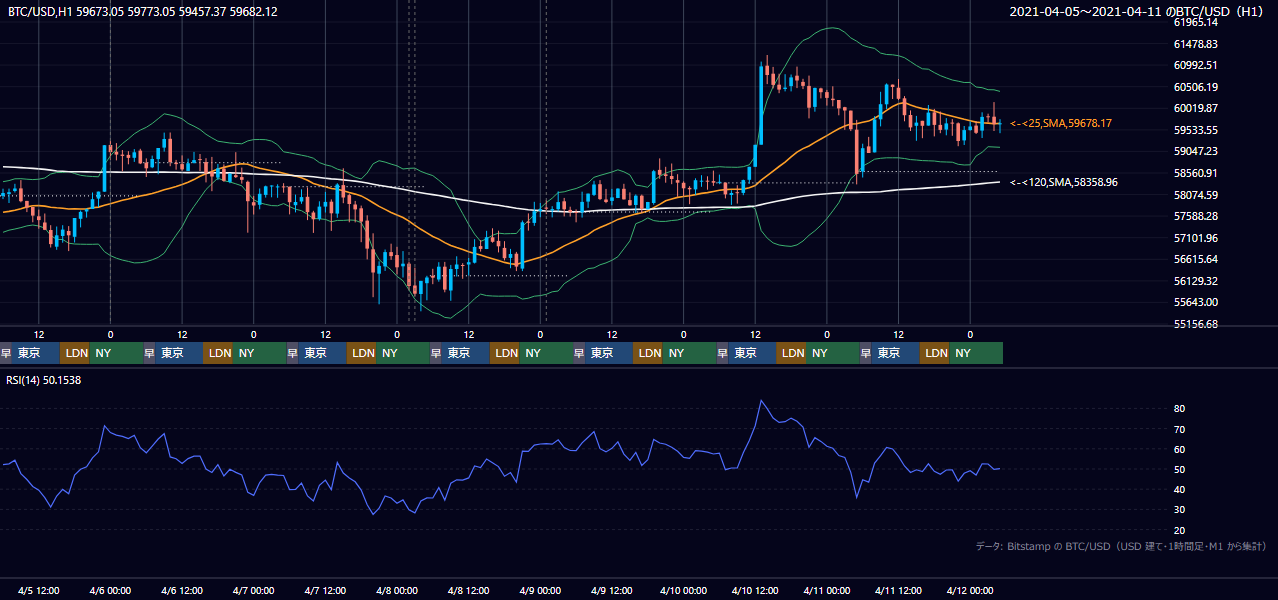
Task: Click price axis value 58074.59
Action: [1195, 195]
